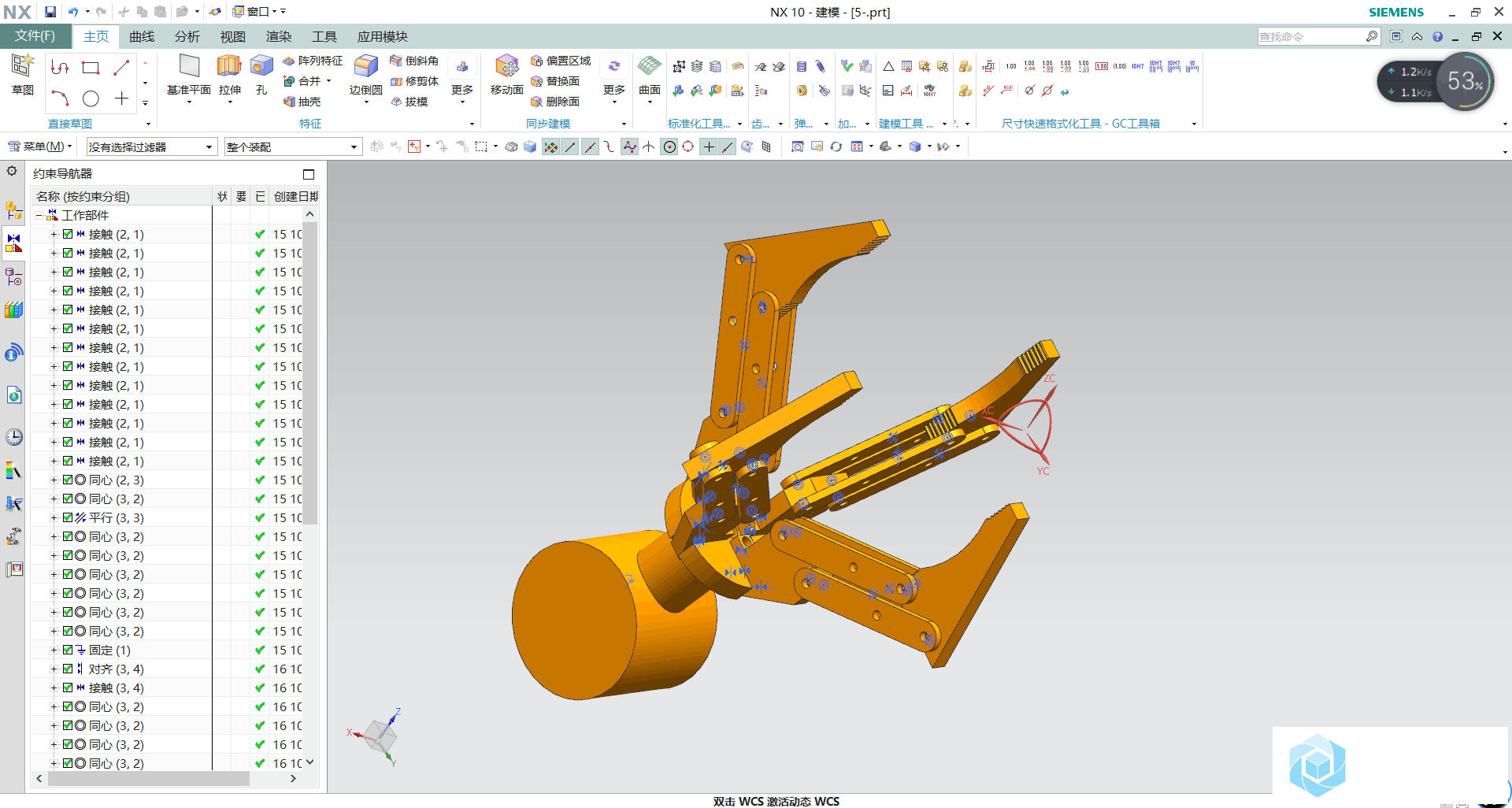This screenshot has height=808, width=1512.
Task: Click the 查找命令 search field
Action: pyautogui.click(x=1311, y=36)
